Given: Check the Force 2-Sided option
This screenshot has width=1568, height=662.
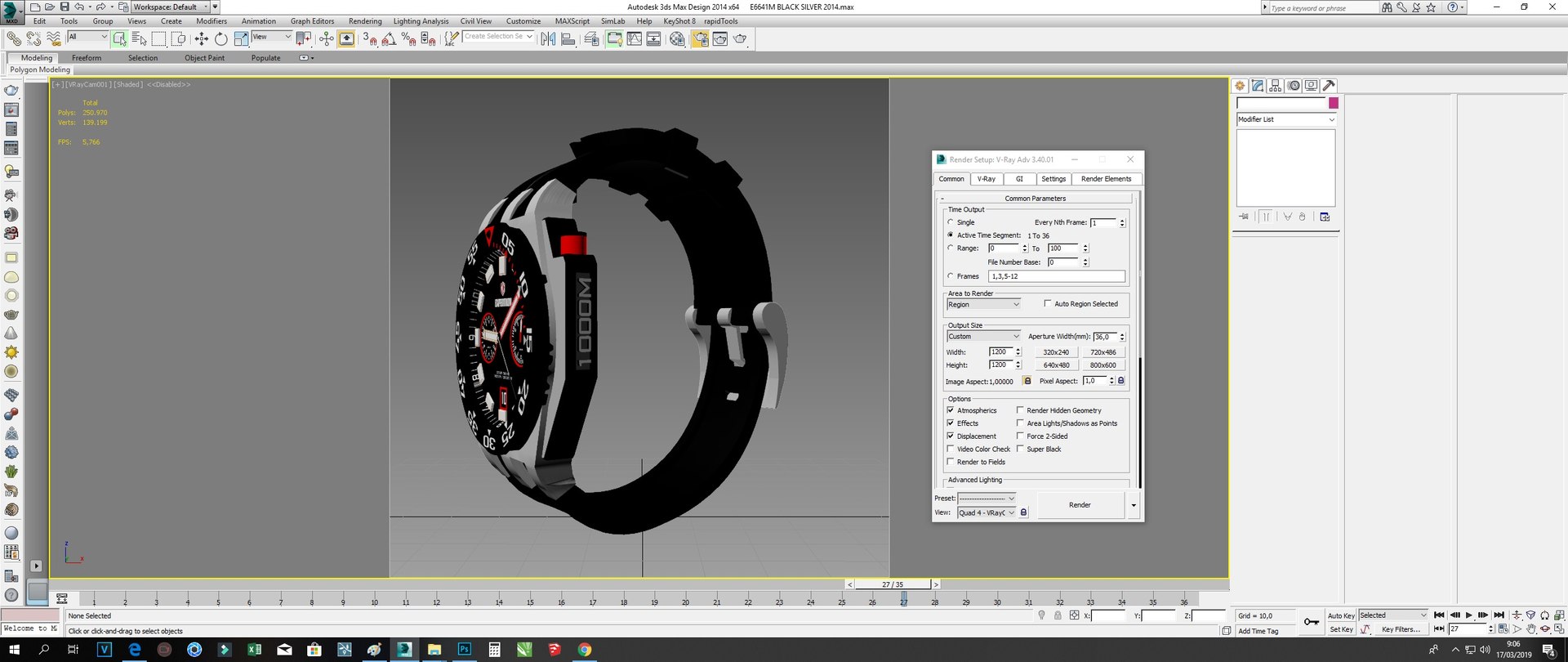Looking at the screenshot, I should tap(1020, 436).
